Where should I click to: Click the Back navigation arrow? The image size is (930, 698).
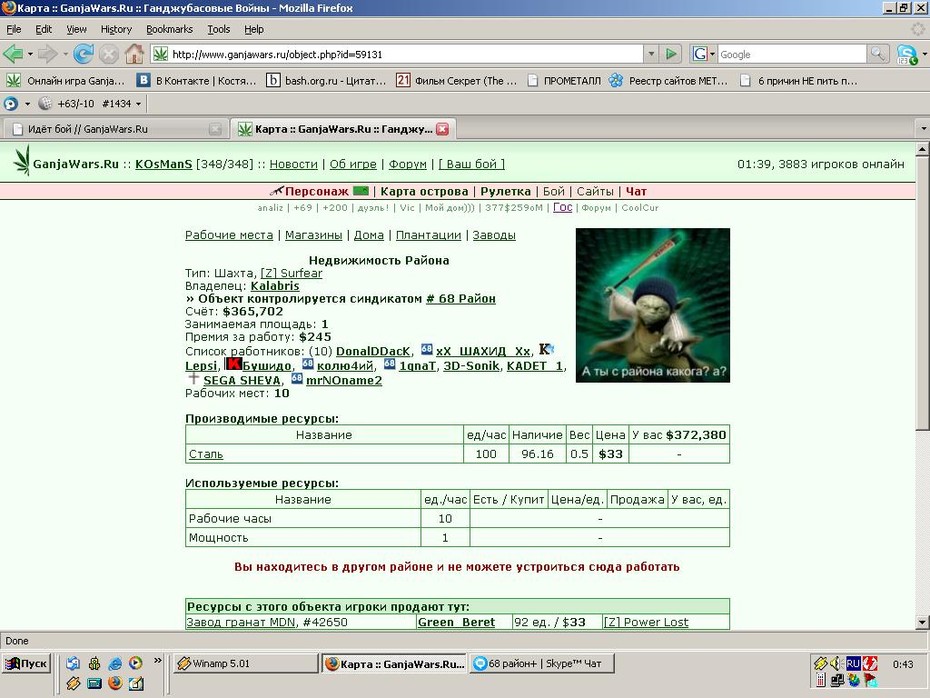click(13, 54)
